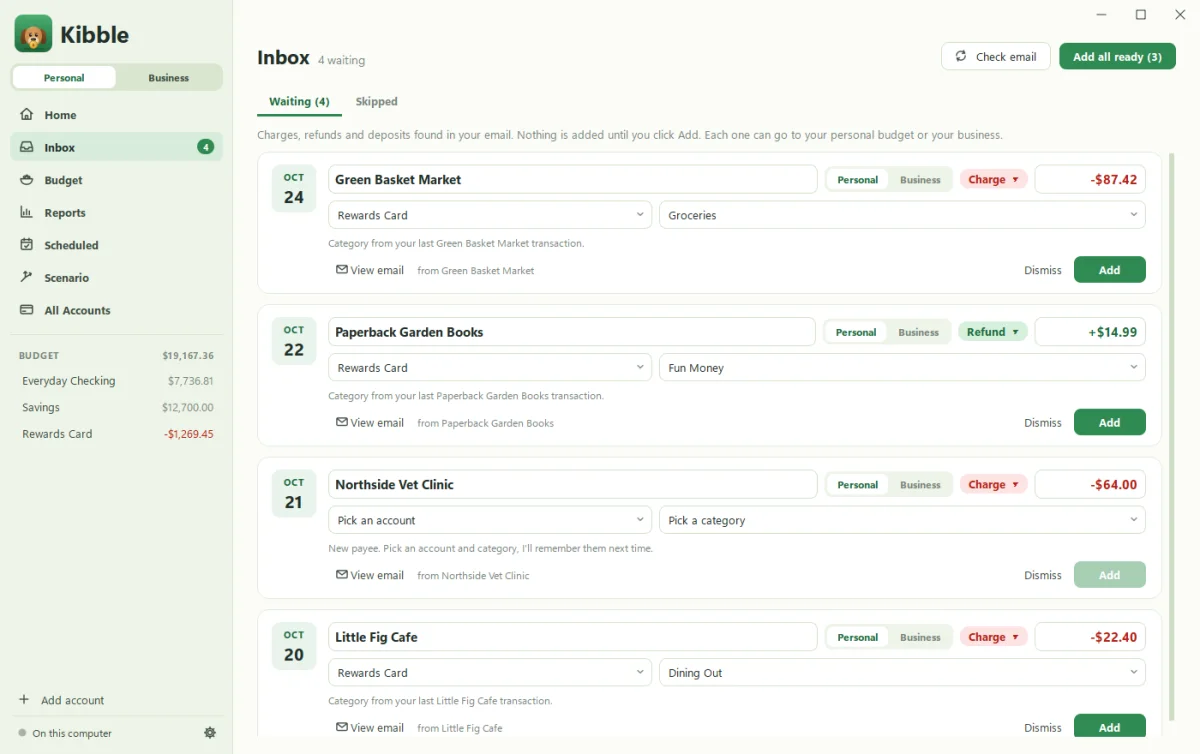Click envelope icon for Green Basket Market email
This screenshot has width=1200, height=754.
(342, 270)
